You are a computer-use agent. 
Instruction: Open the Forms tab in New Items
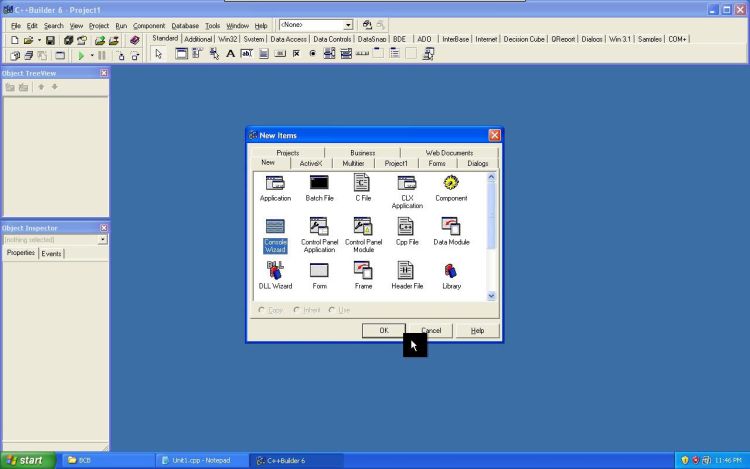click(x=437, y=164)
